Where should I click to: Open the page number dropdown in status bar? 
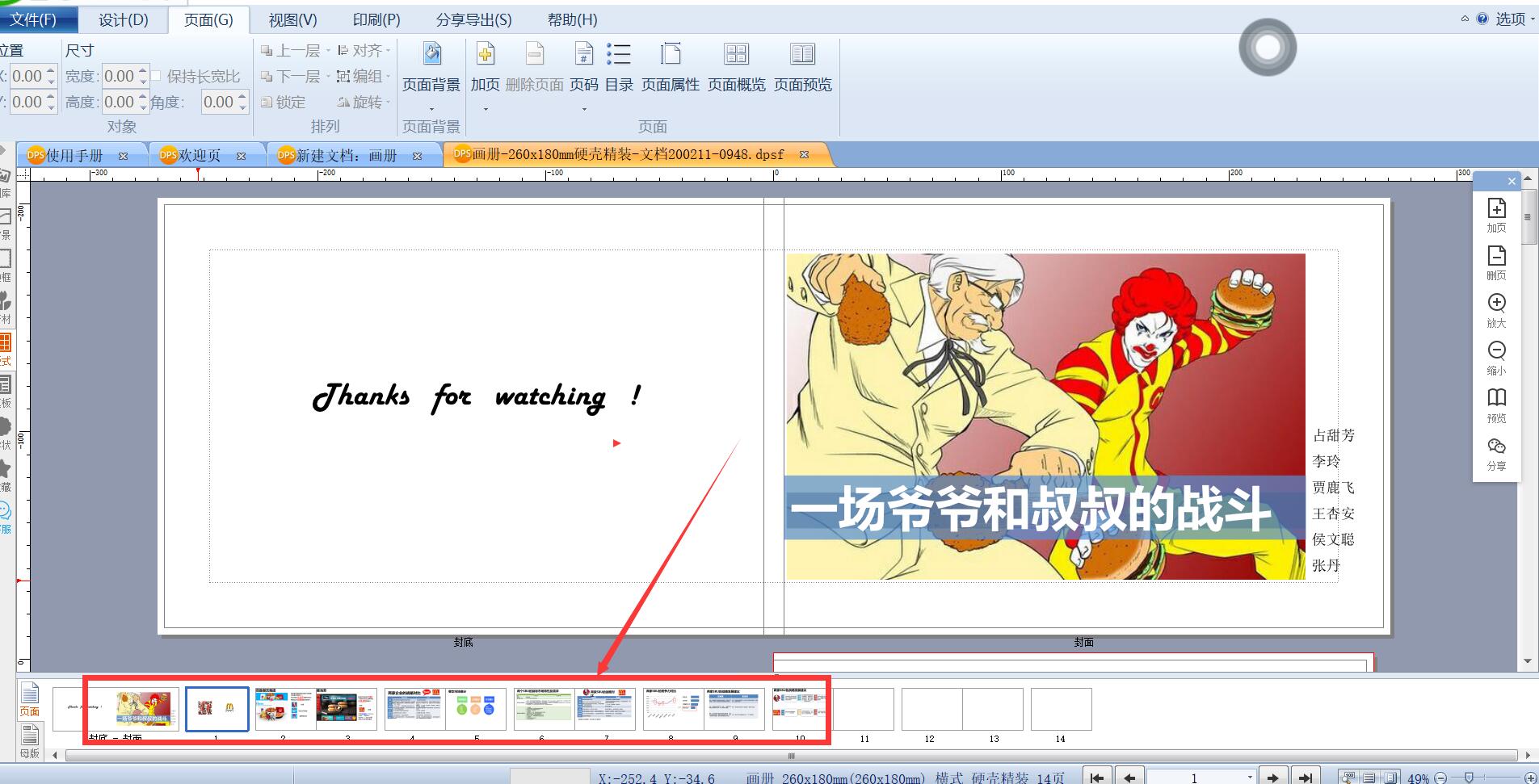coord(1250,777)
